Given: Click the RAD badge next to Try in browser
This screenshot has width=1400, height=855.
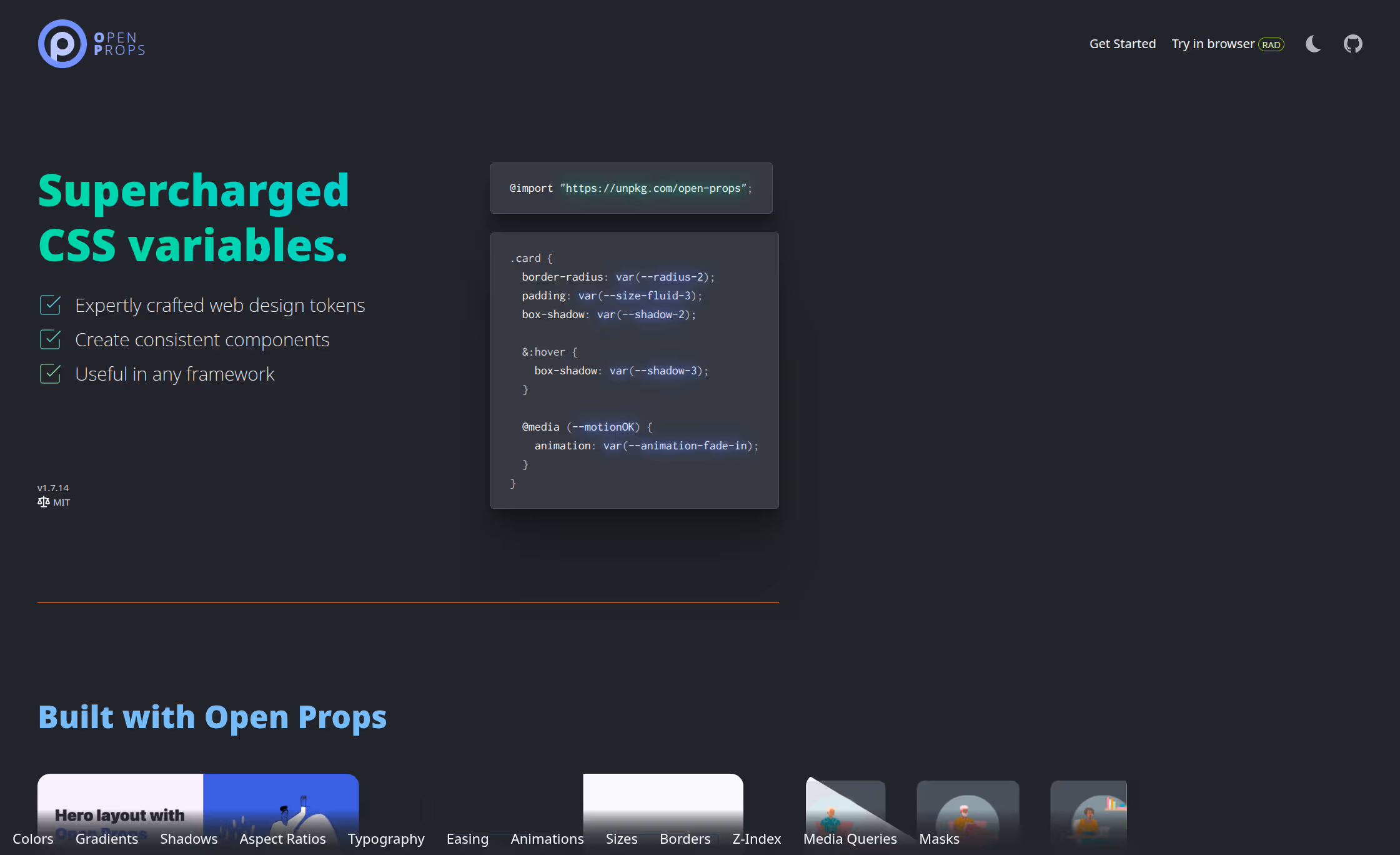Looking at the screenshot, I should [1271, 44].
